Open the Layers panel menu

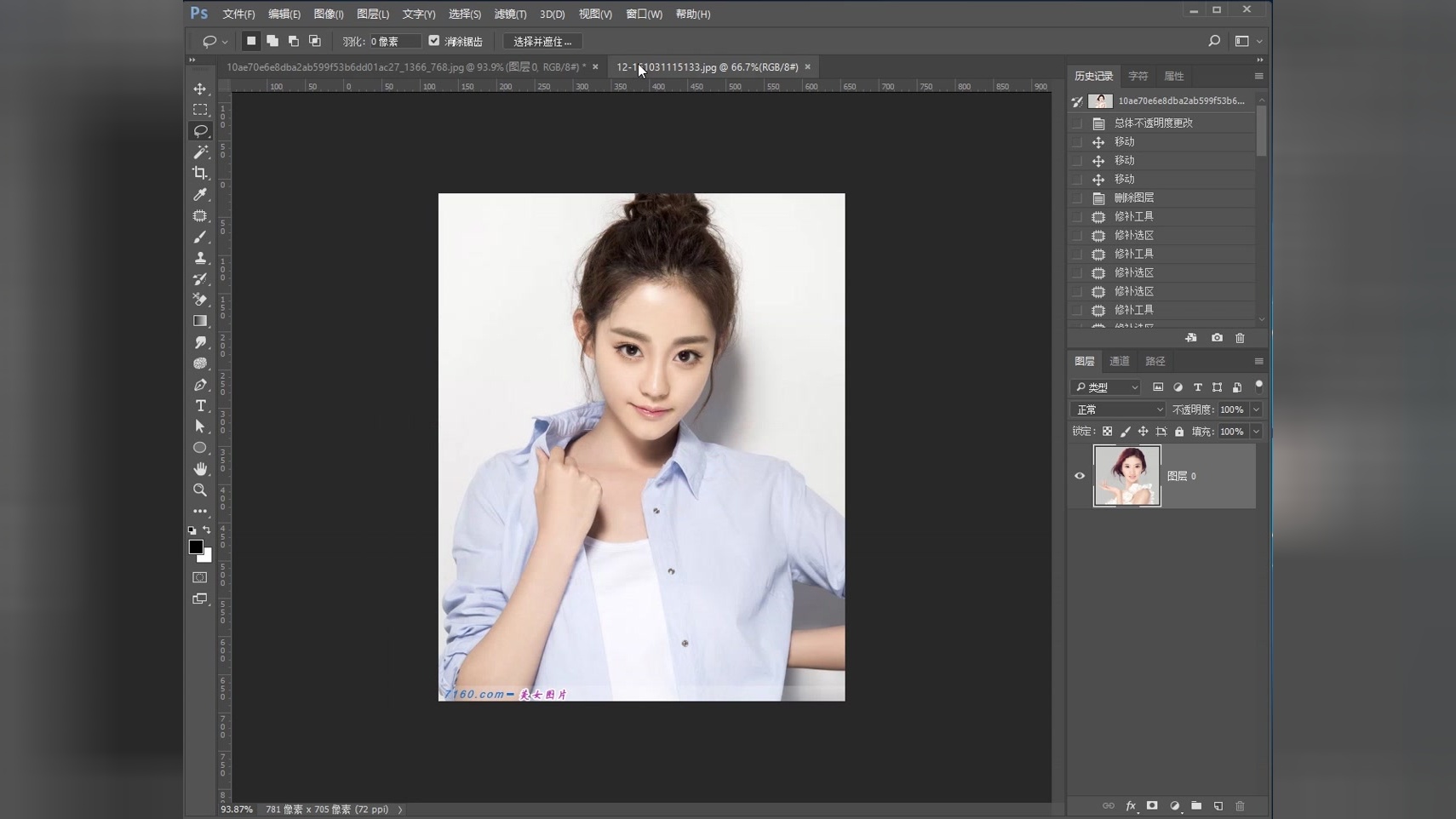1258,361
